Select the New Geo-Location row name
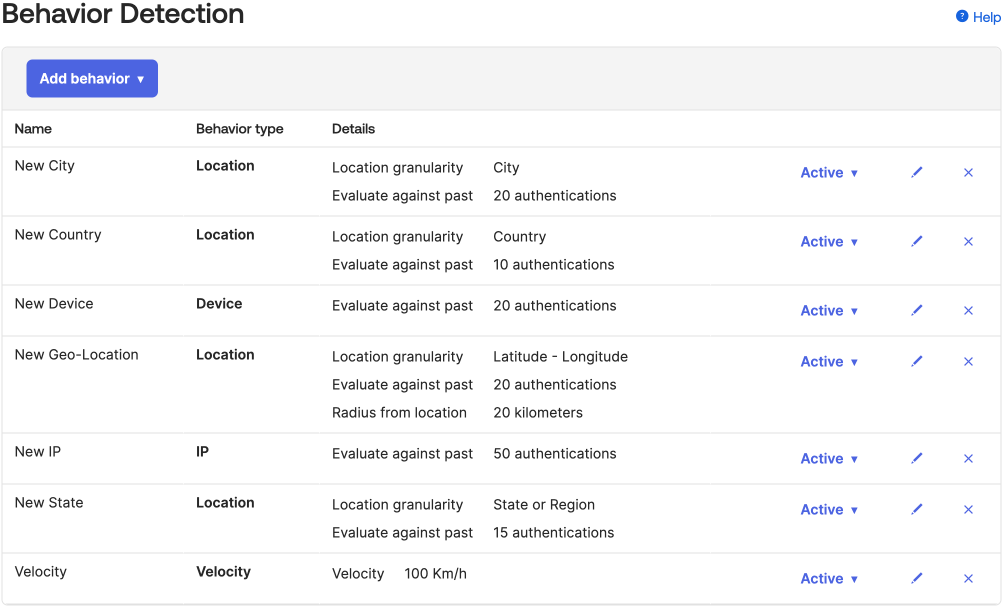The width and height of the screenshot is (1007, 611). pyautogui.click(x=76, y=355)
